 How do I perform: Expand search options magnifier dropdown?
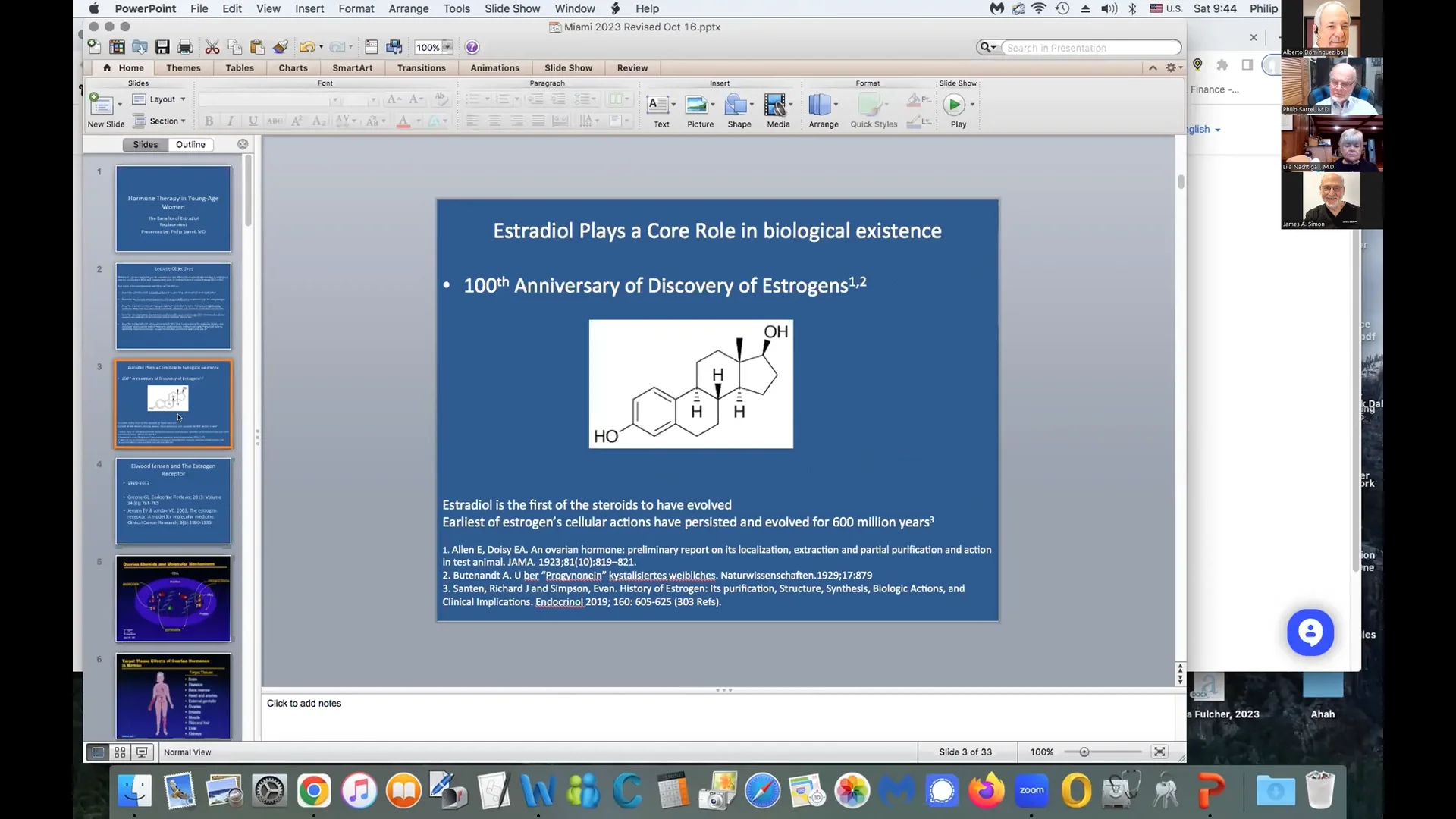pos(987,47)
